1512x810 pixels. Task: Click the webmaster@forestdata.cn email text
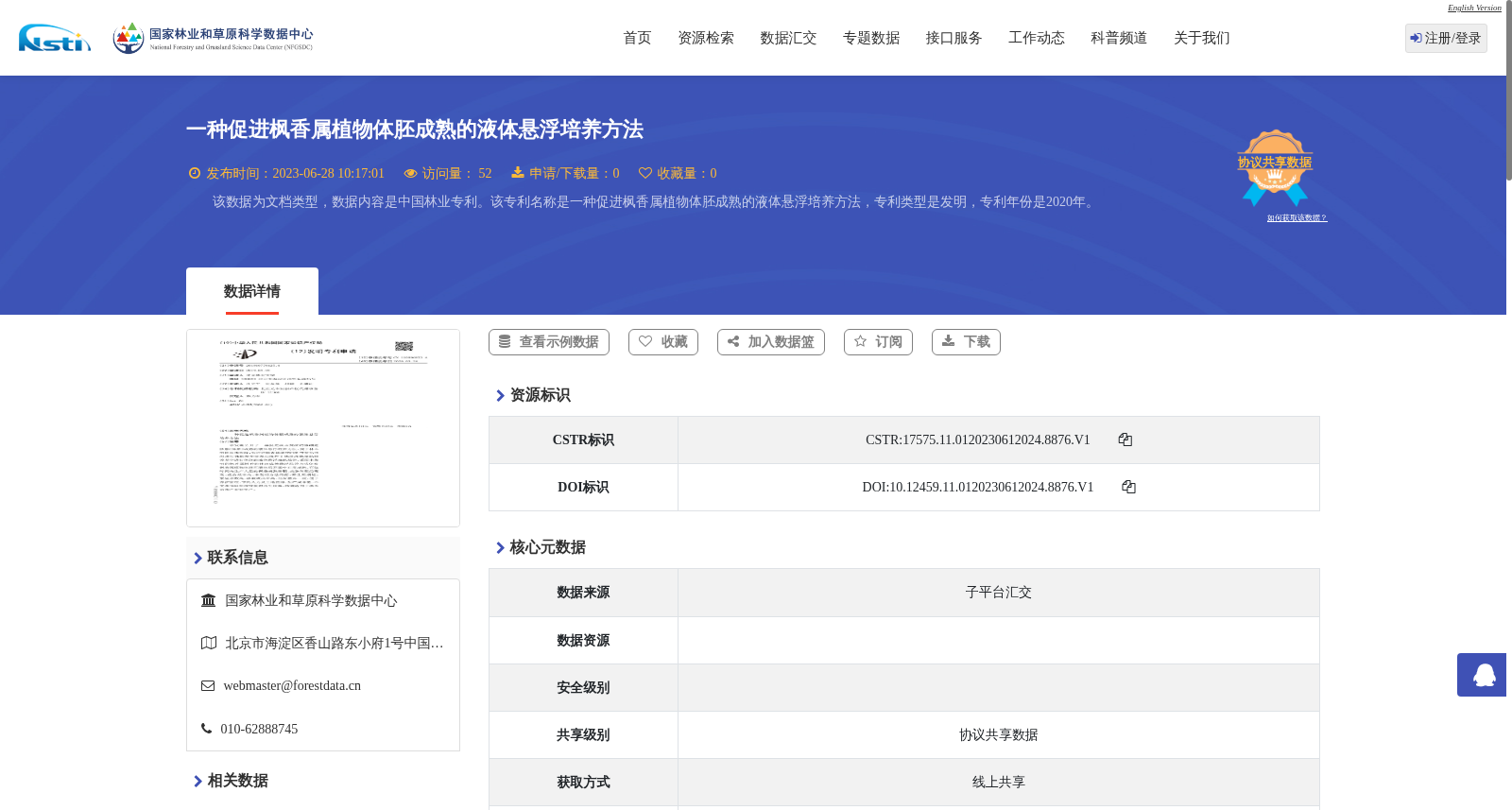(x=292, y=686)
